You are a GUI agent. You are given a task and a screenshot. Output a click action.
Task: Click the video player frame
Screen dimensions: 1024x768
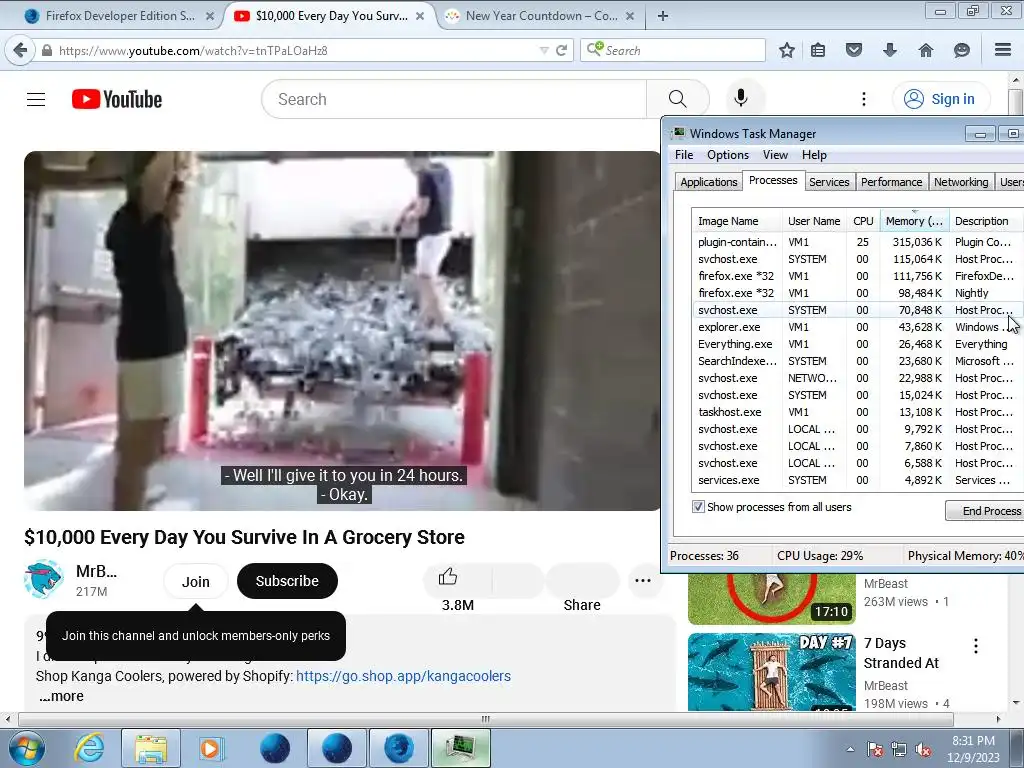pos(342,330)
